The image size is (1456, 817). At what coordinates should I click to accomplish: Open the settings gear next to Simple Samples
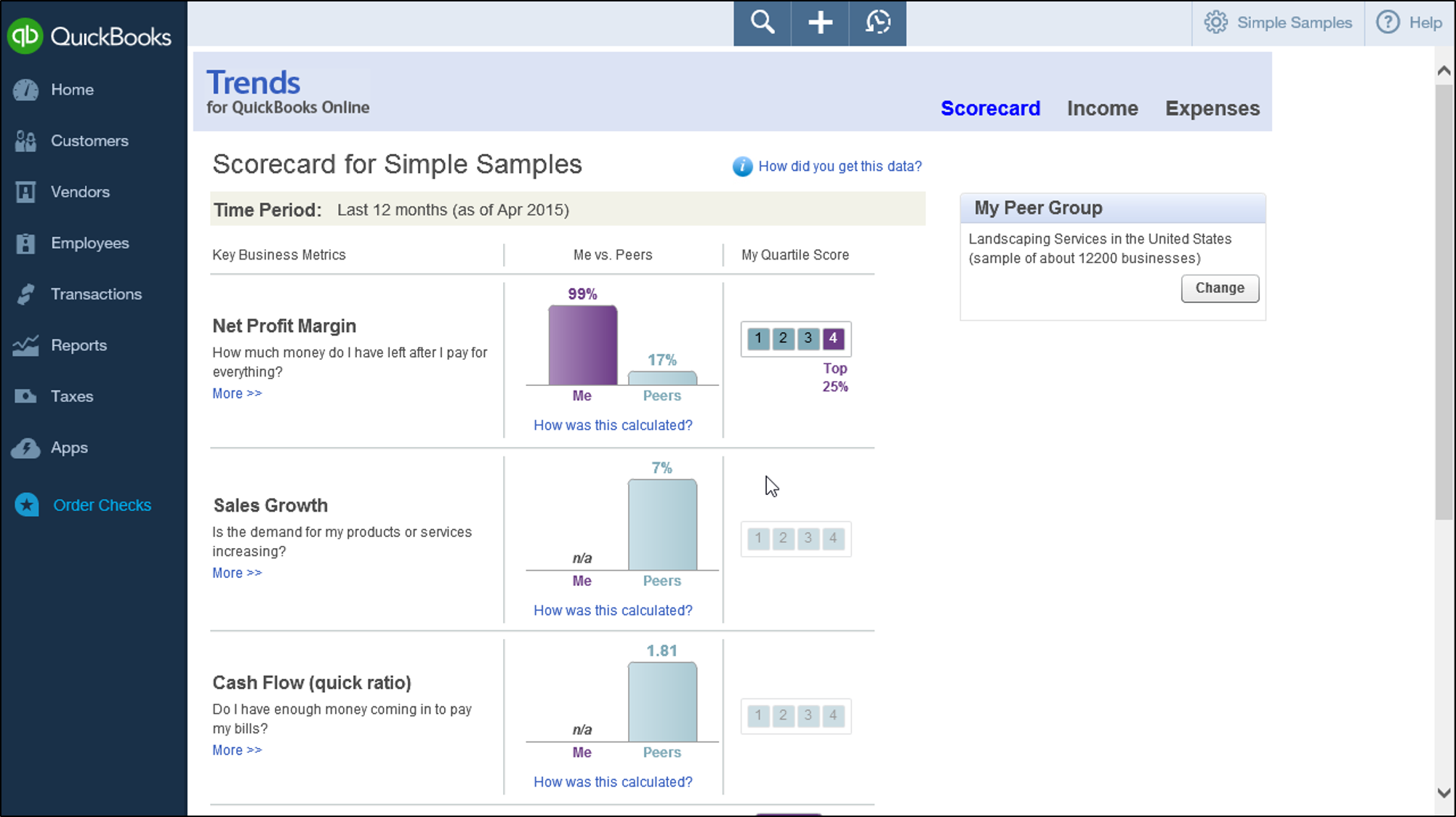point(1215,23)
